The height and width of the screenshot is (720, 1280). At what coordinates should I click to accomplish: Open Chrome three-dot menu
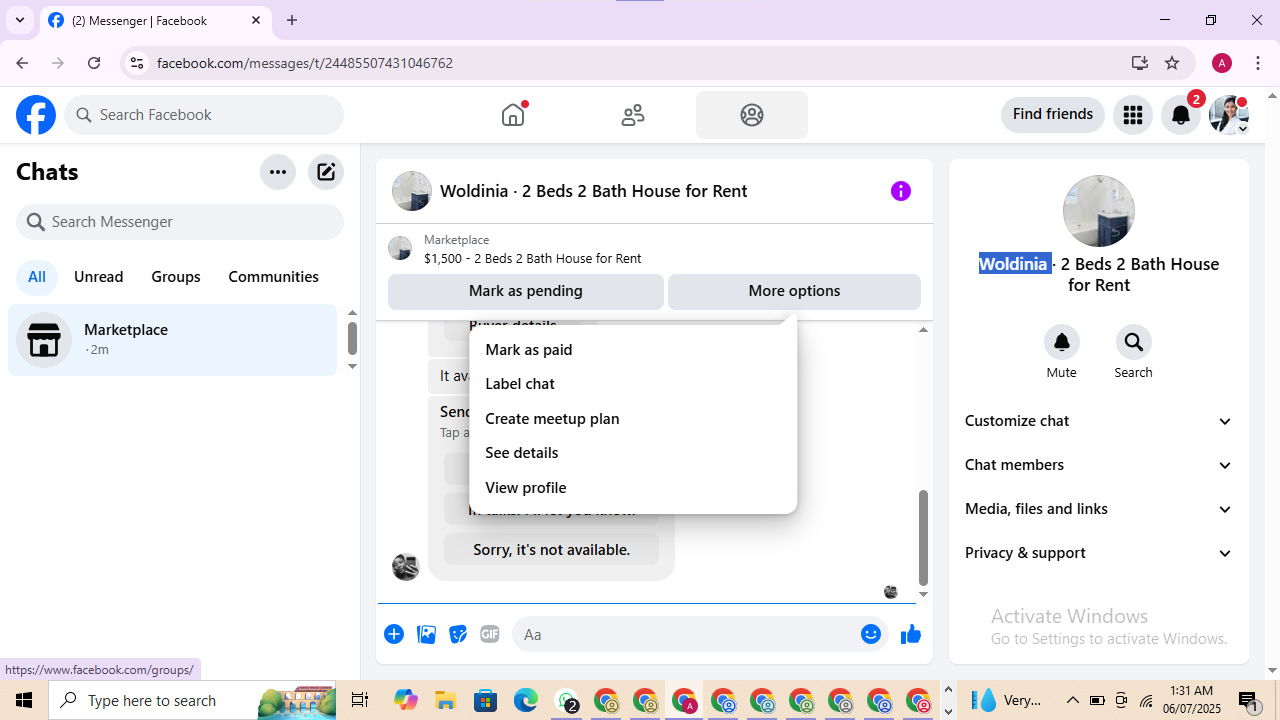pos(1258,63)
